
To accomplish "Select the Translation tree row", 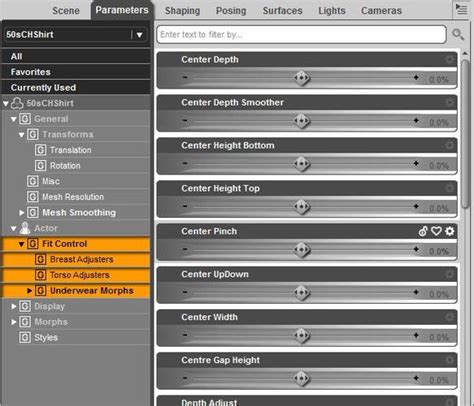I will coord(76,150).
